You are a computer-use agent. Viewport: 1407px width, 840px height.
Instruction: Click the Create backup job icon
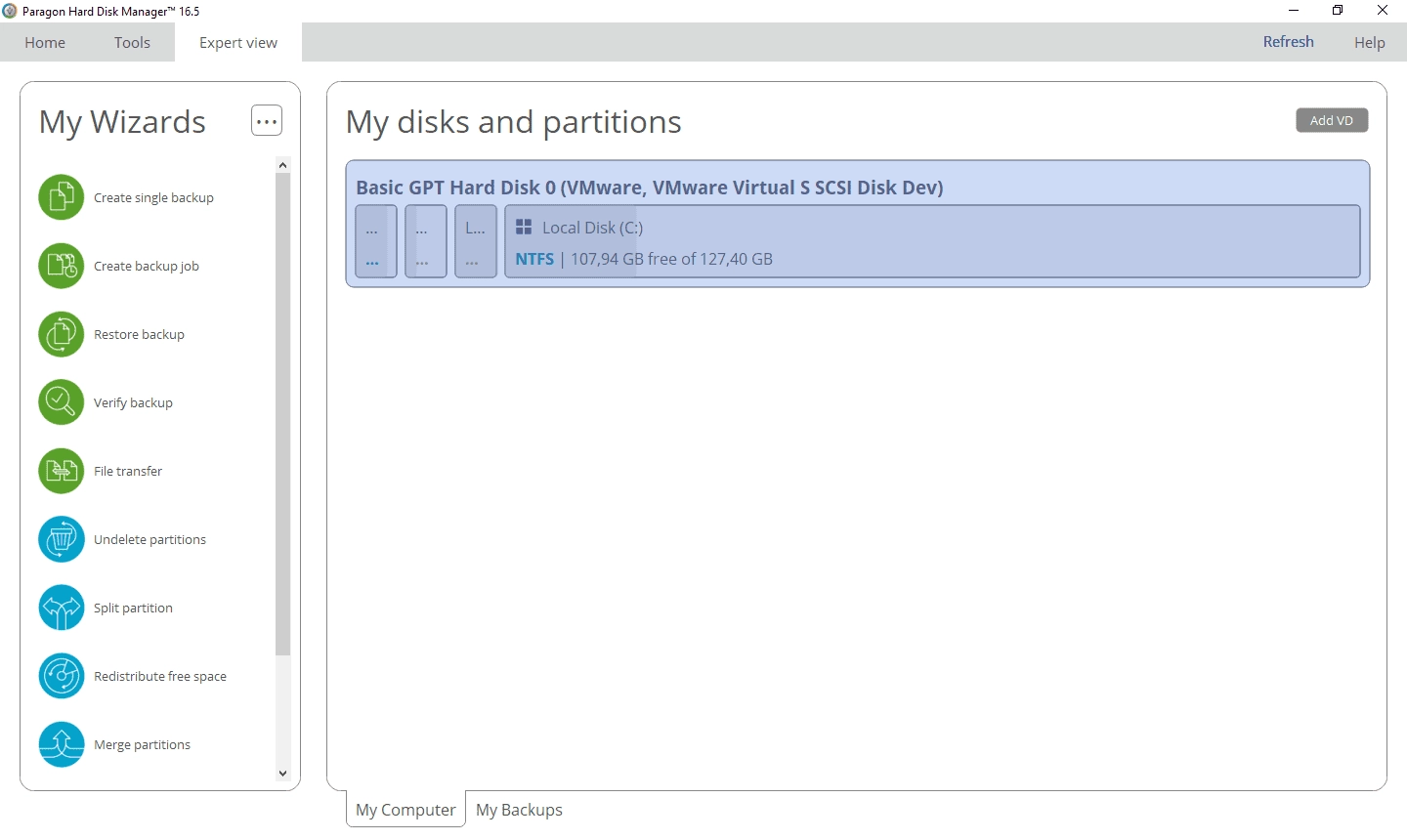tap(62, 266)
